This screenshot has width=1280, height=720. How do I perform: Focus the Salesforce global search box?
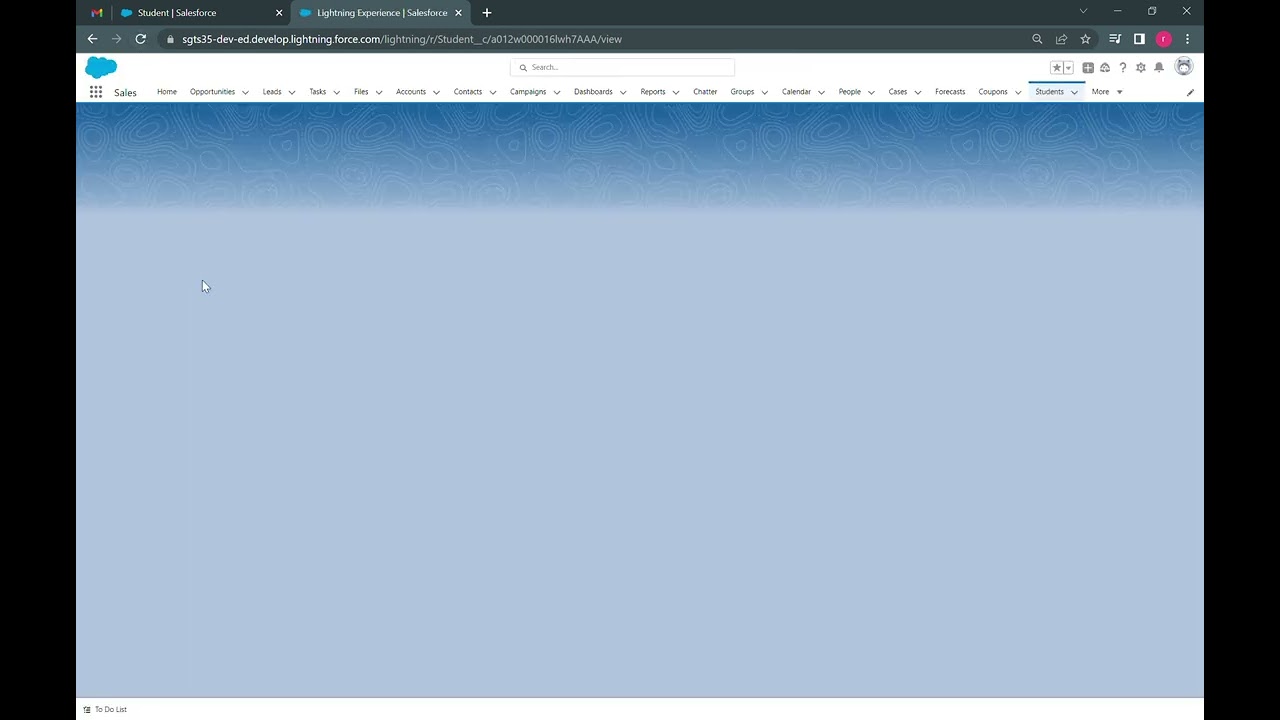coord(622,67)
